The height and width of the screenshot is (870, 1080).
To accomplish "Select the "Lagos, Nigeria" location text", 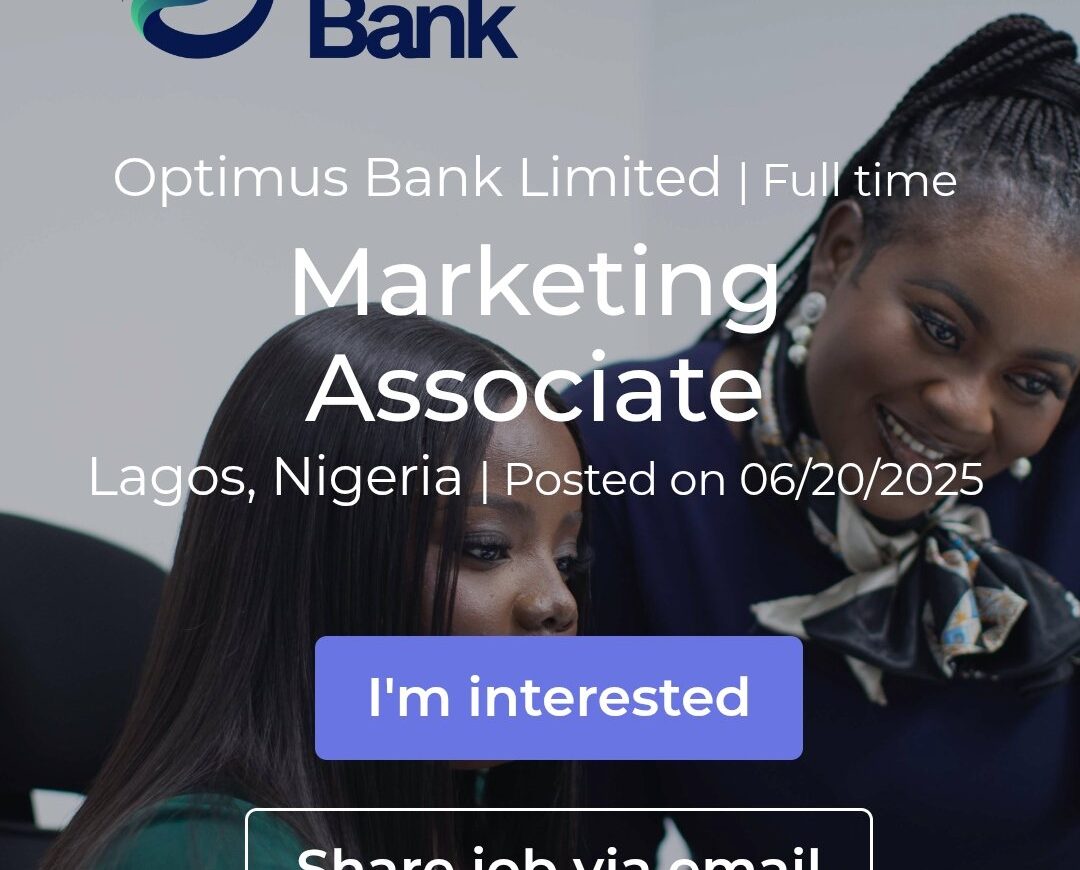I will tap(275, 477).
